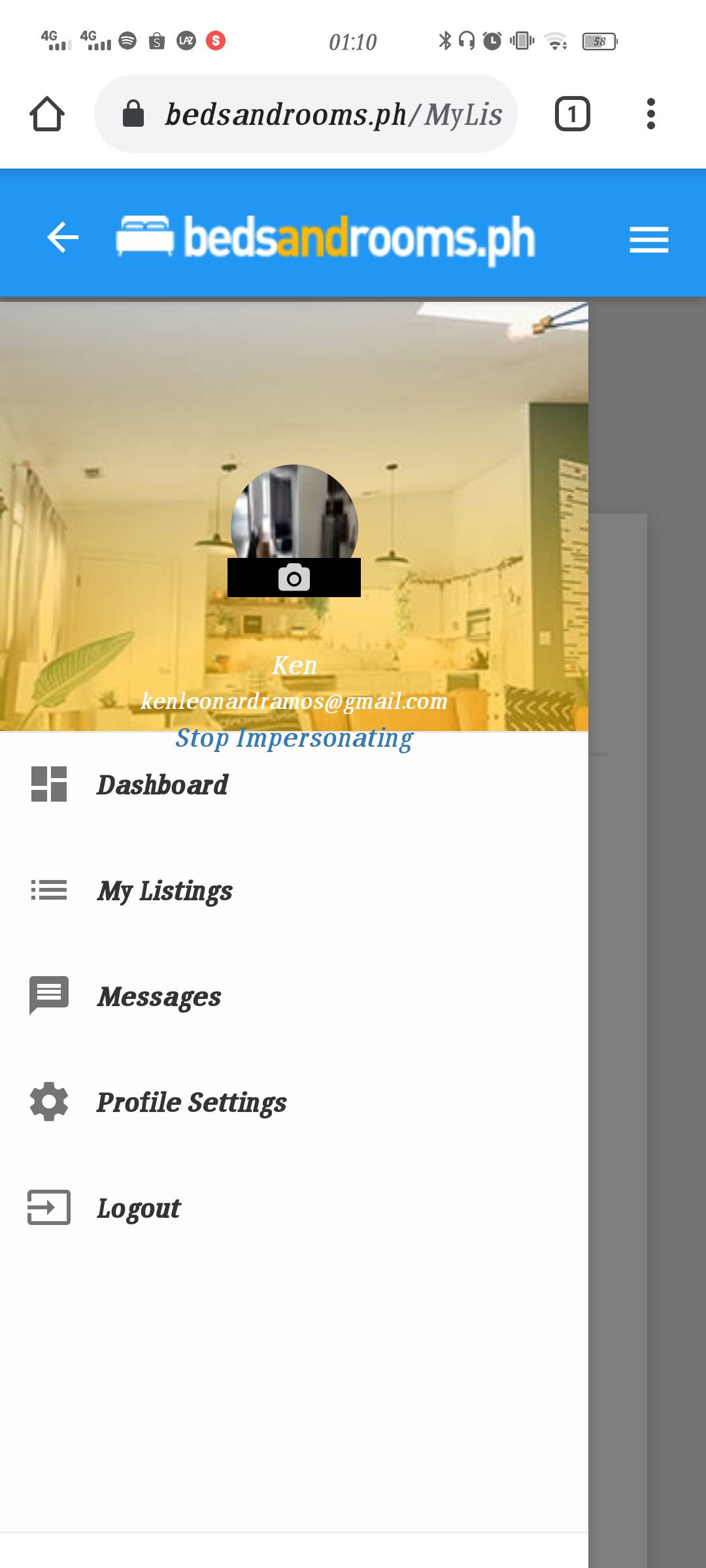Expand the browser three-dot menu
This screenshot has width=706, height=1568.
click(x=650, y=114)
